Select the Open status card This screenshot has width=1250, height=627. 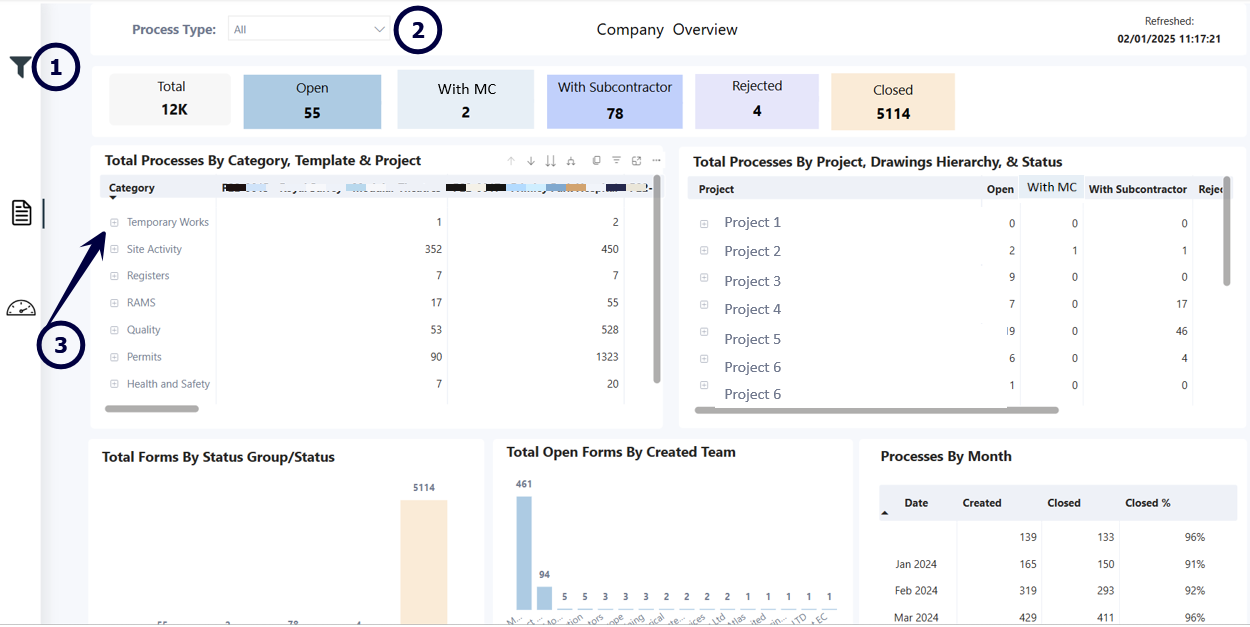312,101
